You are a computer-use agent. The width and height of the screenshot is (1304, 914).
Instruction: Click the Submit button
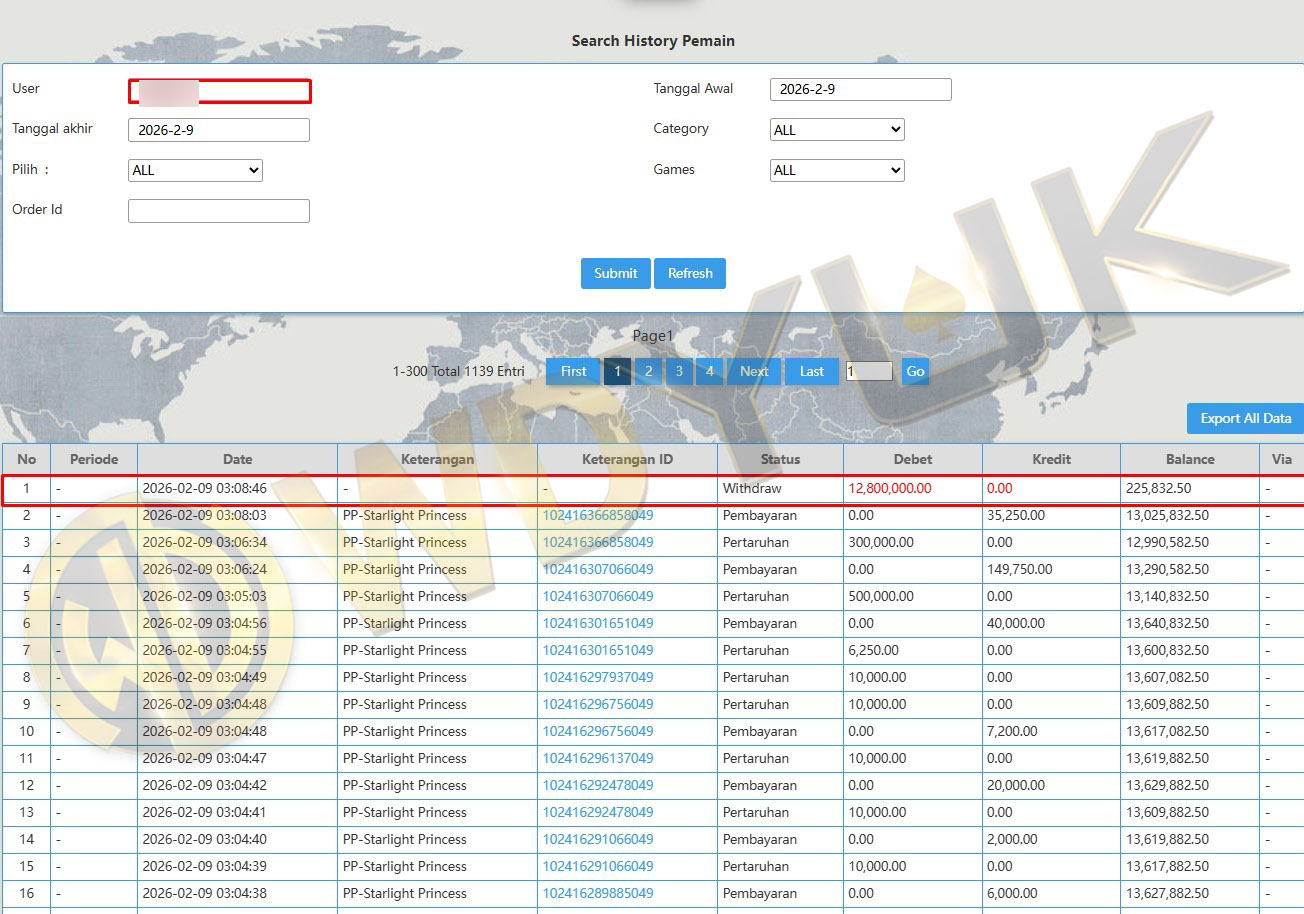point(615,273)
